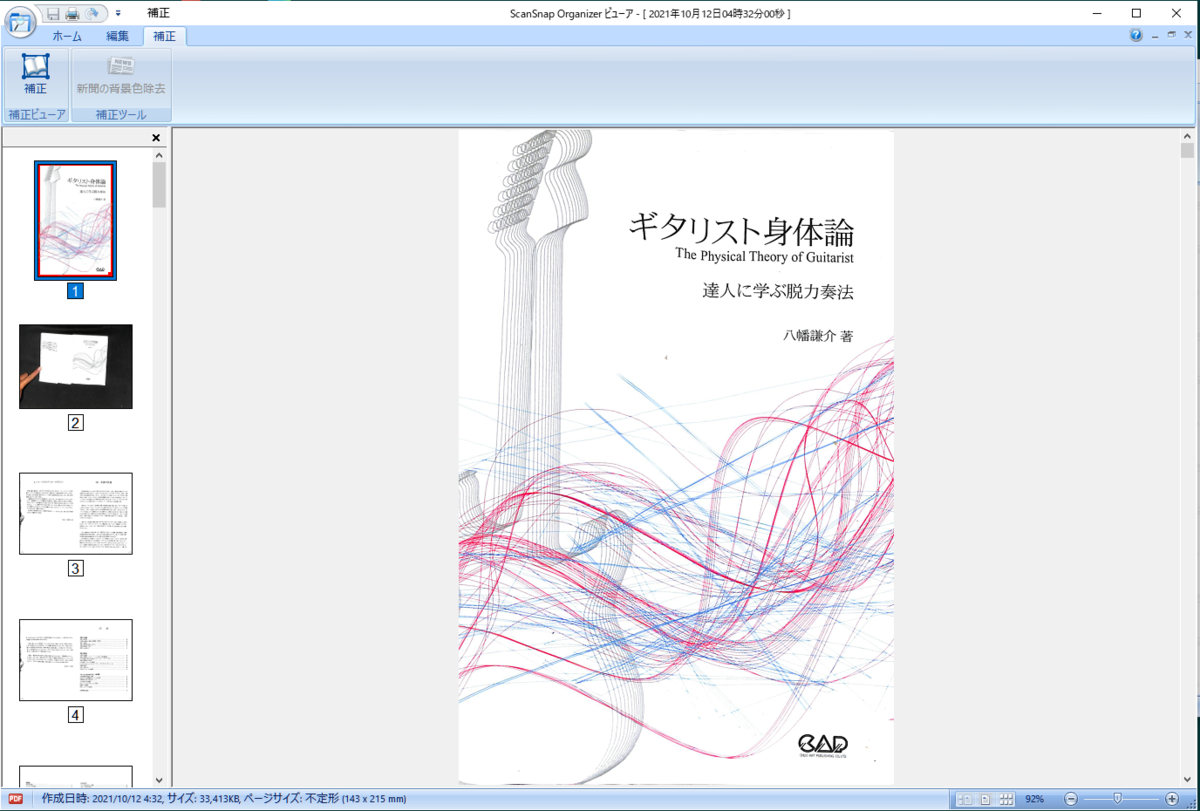Click main view scroll up arrow
The width and height of the screenshot is (1200, 811).
(x=1187, y=136)
